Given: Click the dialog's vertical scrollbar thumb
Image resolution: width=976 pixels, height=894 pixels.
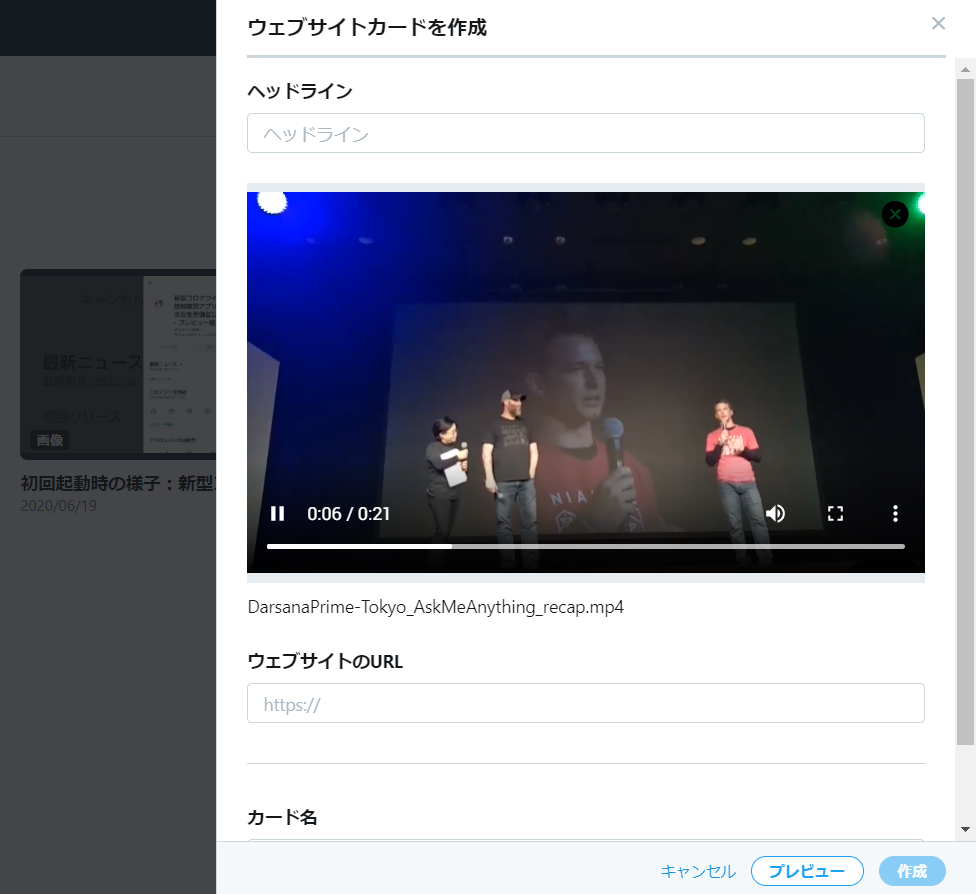Looking at the screenshot, I should pyautogui.click(x=965, y=412).
